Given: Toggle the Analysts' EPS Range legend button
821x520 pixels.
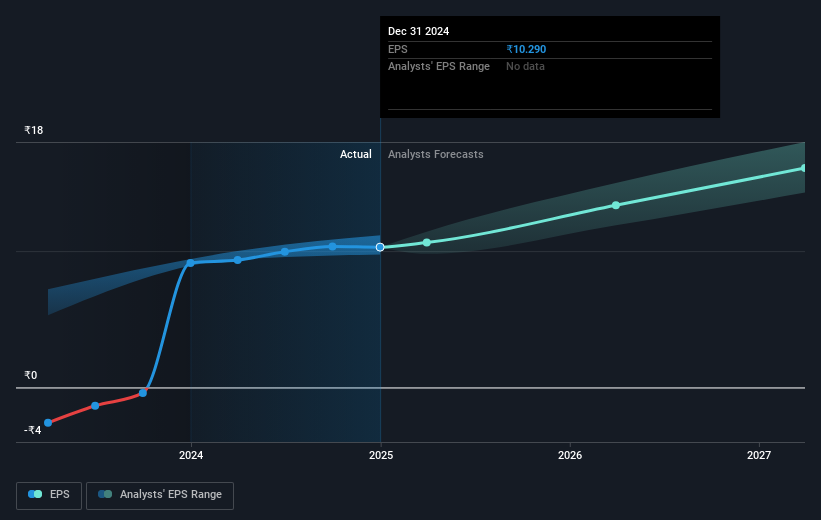Looking at the screenshot, I should 160,495.
